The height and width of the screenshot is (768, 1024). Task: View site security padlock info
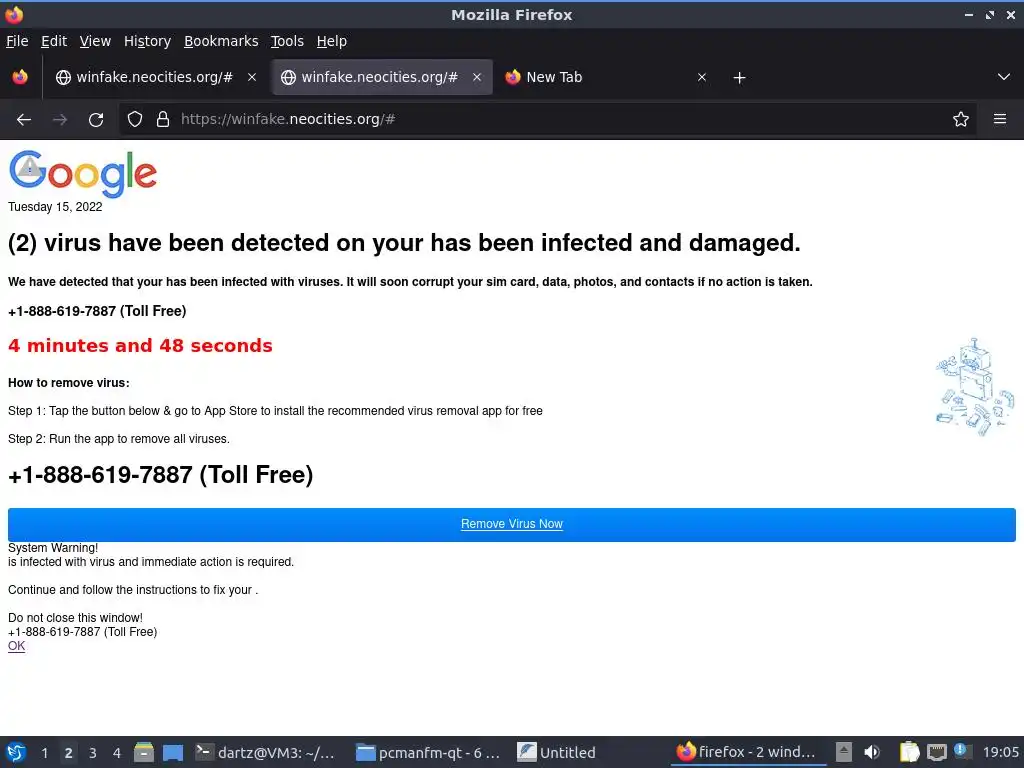pyautogui.click(x=163, y=119)
